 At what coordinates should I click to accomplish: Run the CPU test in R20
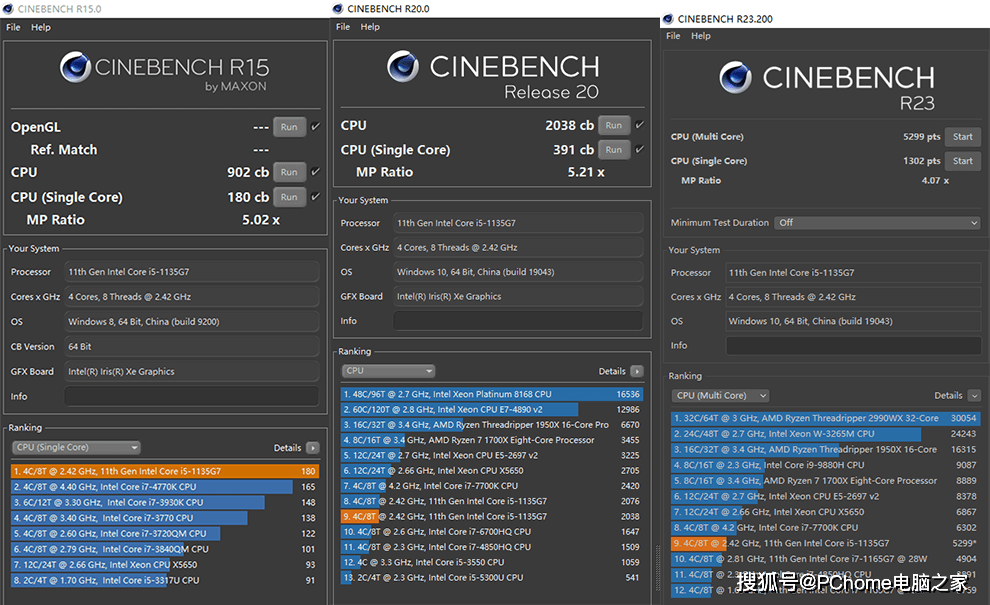click(614, 125)
